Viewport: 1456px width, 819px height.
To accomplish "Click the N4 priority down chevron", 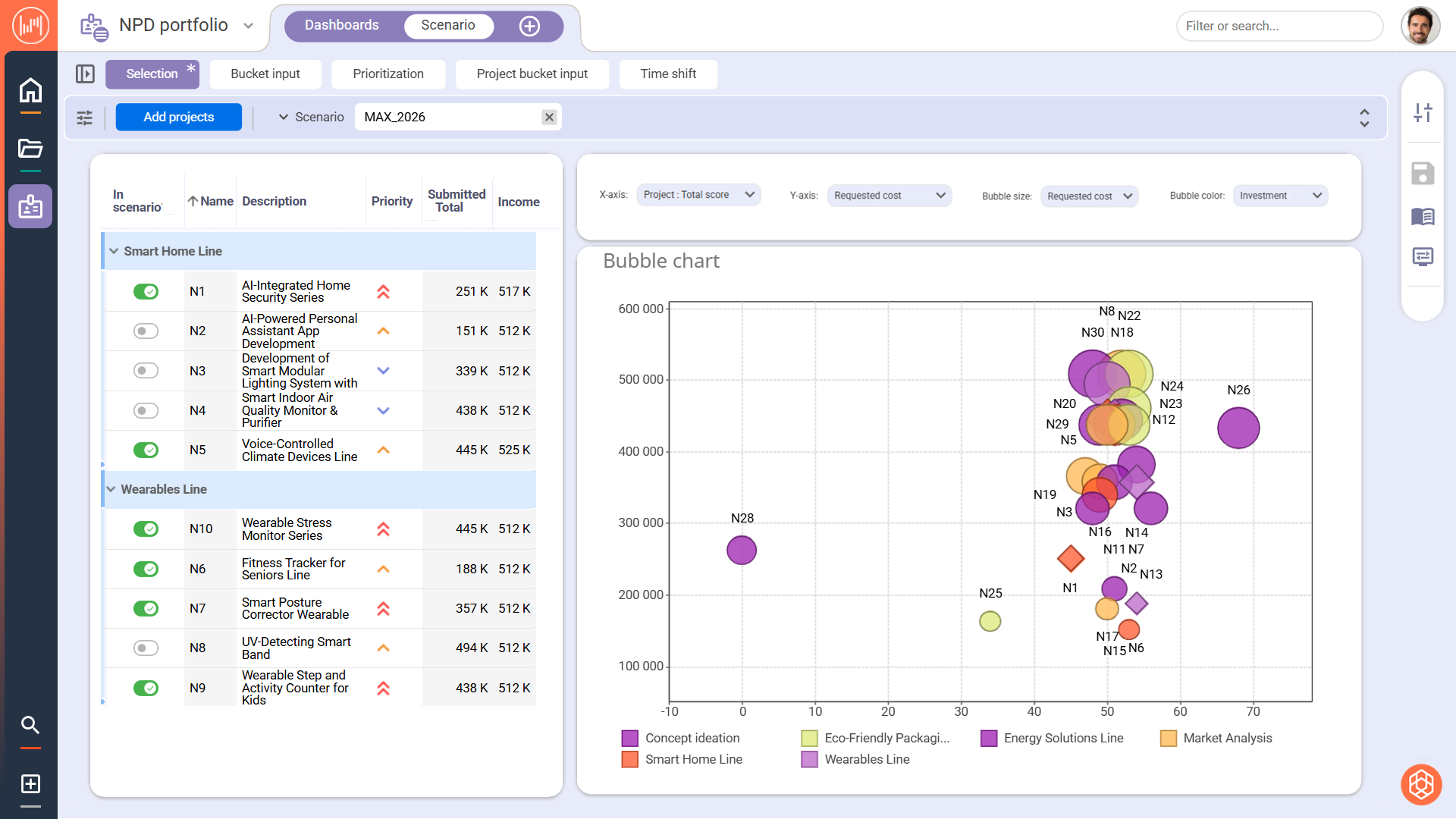I will [x=384, y=410].
